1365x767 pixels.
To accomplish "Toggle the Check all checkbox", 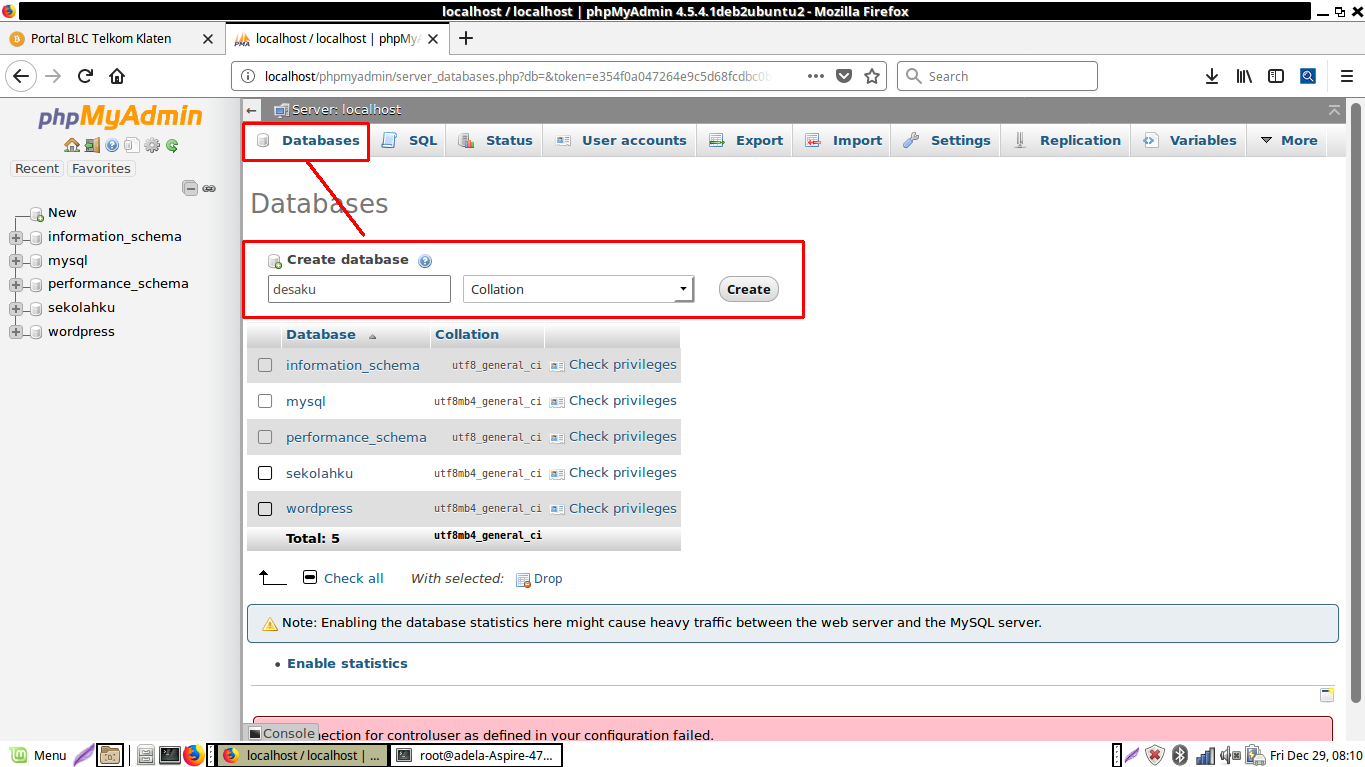I will [x=310, y=578].
